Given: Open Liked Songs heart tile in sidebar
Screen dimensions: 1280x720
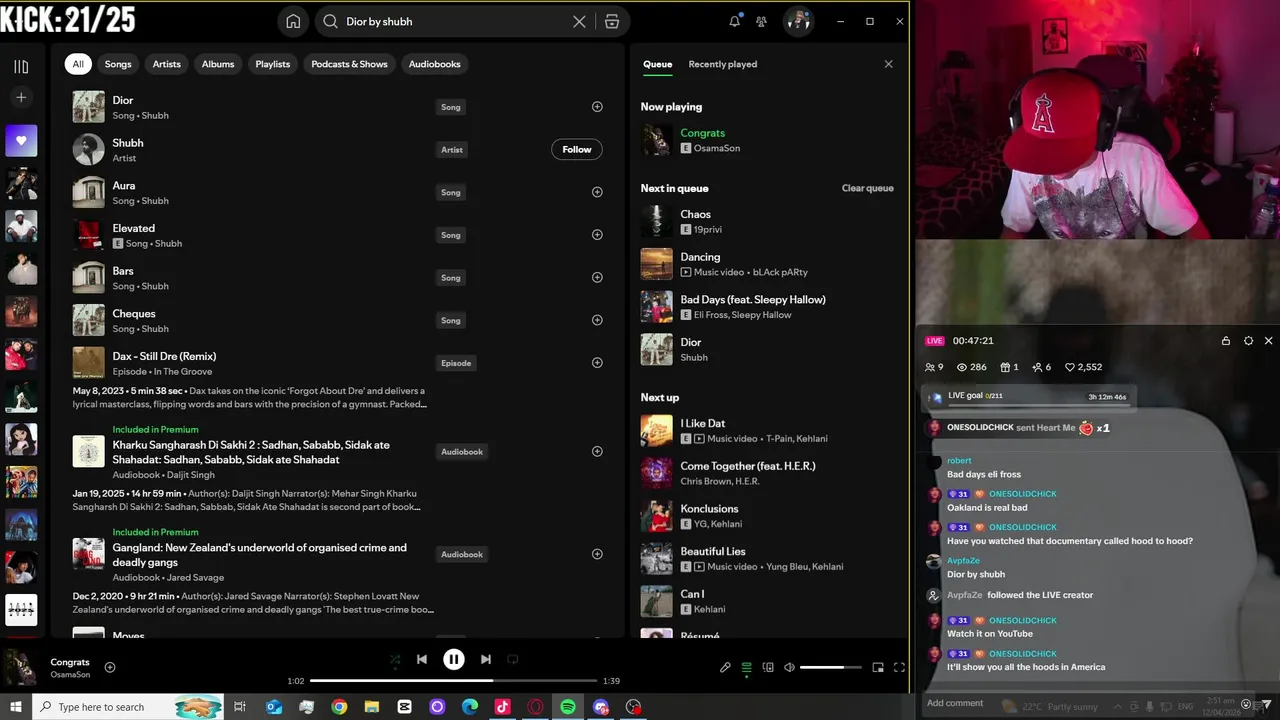Looking at the screenshot, I should 21,141.
